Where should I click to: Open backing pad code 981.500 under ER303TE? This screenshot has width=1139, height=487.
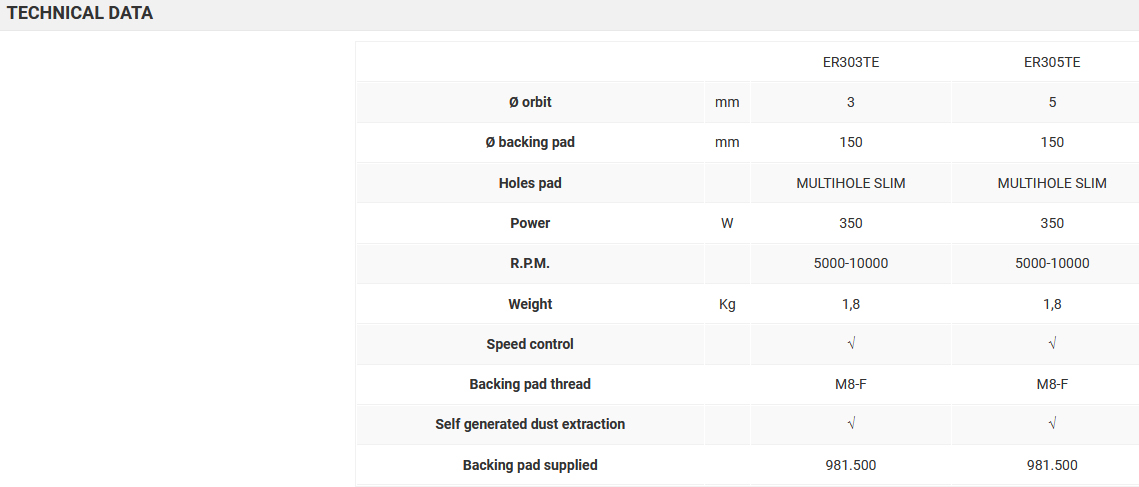pyautogui.click(x=851, y=465)
